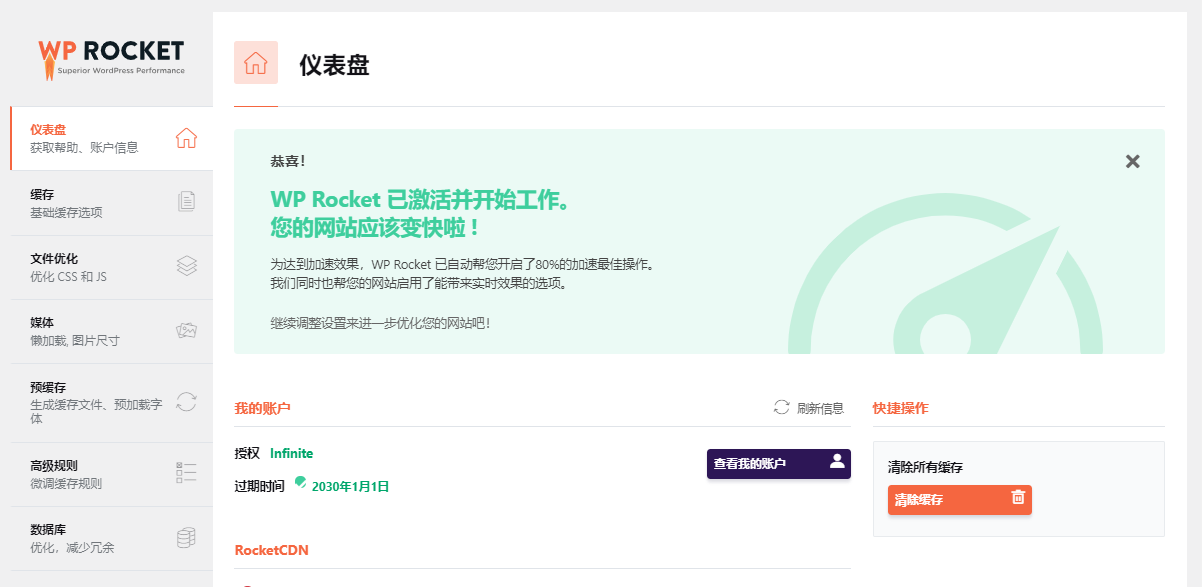This screenshot has height=587, width=1202.
Task: Click the Infinite license text
Action: click(291, 453)
